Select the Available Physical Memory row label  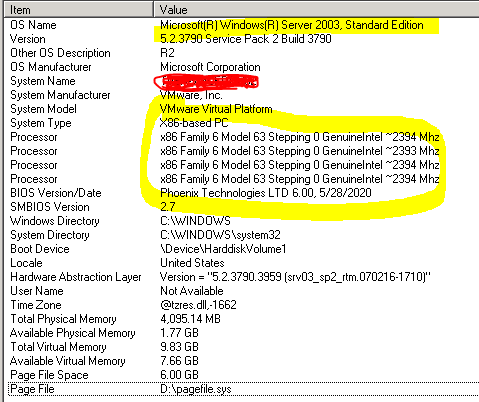click(x=73, y=333)
